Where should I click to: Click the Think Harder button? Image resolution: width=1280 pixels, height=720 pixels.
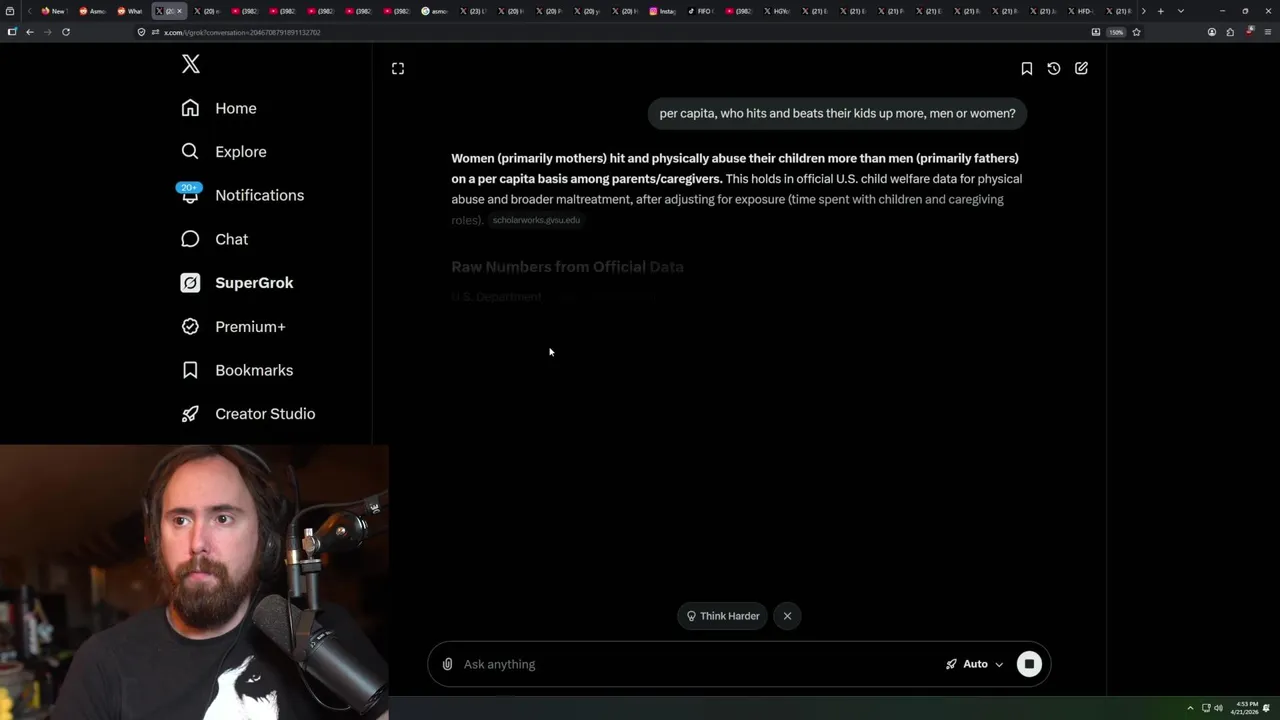(723, 616)
